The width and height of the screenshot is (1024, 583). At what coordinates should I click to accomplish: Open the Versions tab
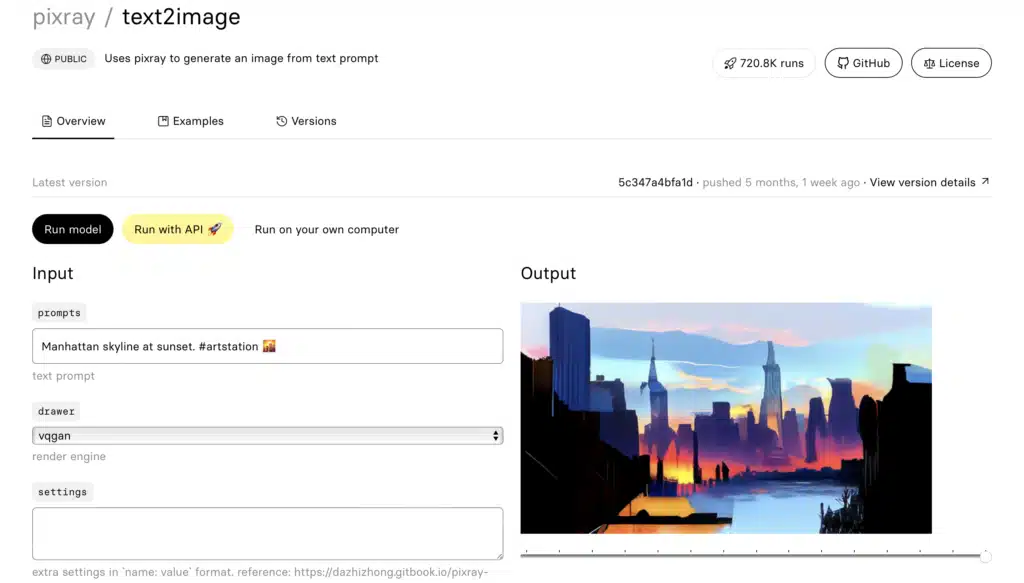(306, 121)
